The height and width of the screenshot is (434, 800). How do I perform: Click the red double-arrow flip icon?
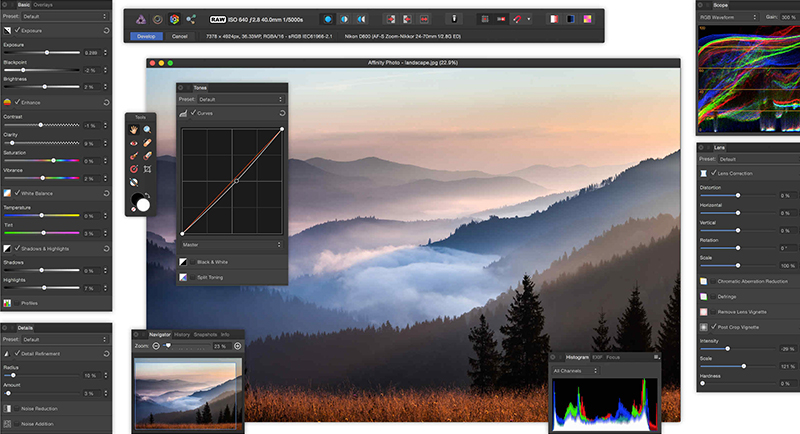pyautogui.click(x=424, y=19)
